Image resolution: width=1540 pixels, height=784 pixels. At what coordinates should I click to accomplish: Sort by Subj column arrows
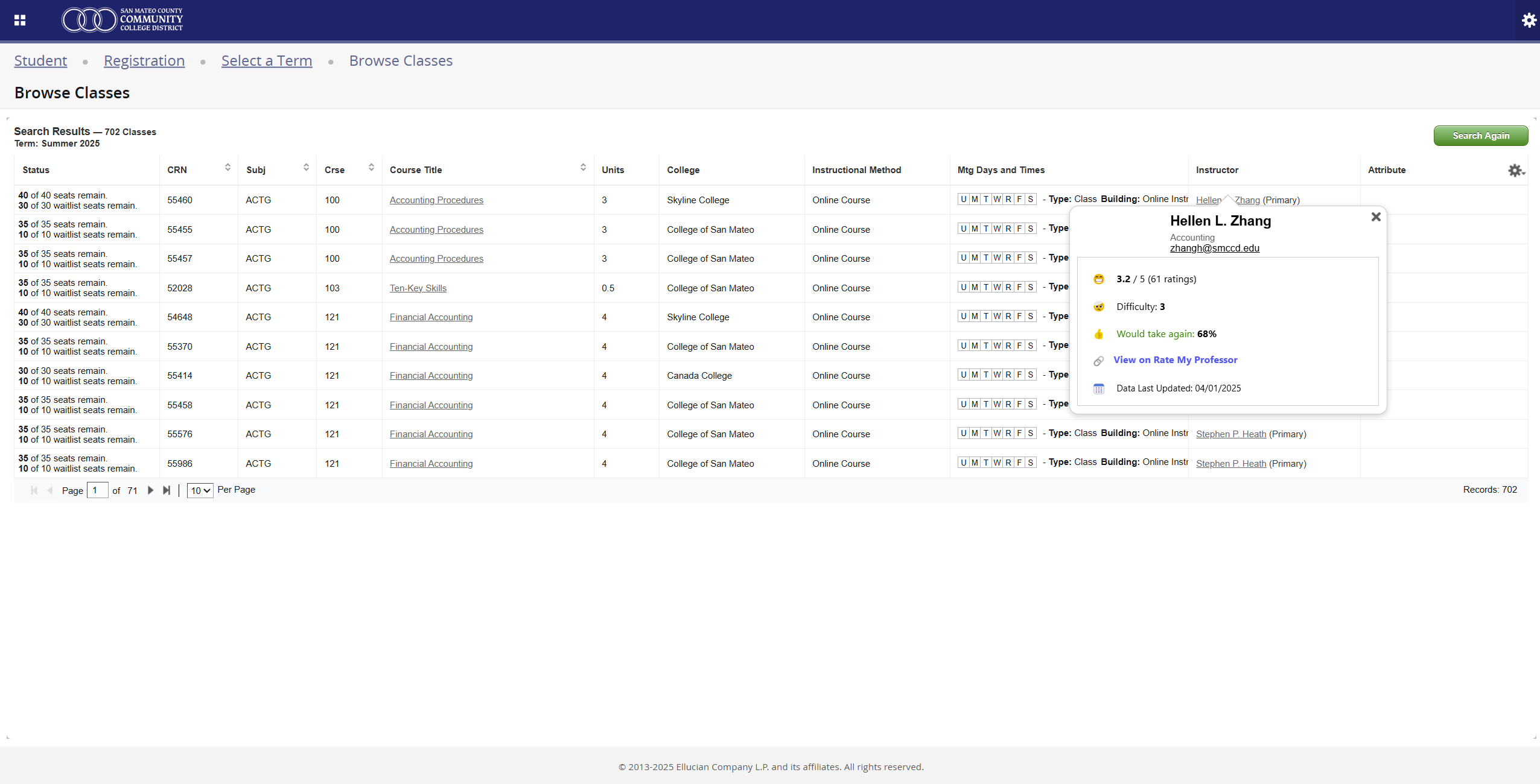click(x=306, y=168)
